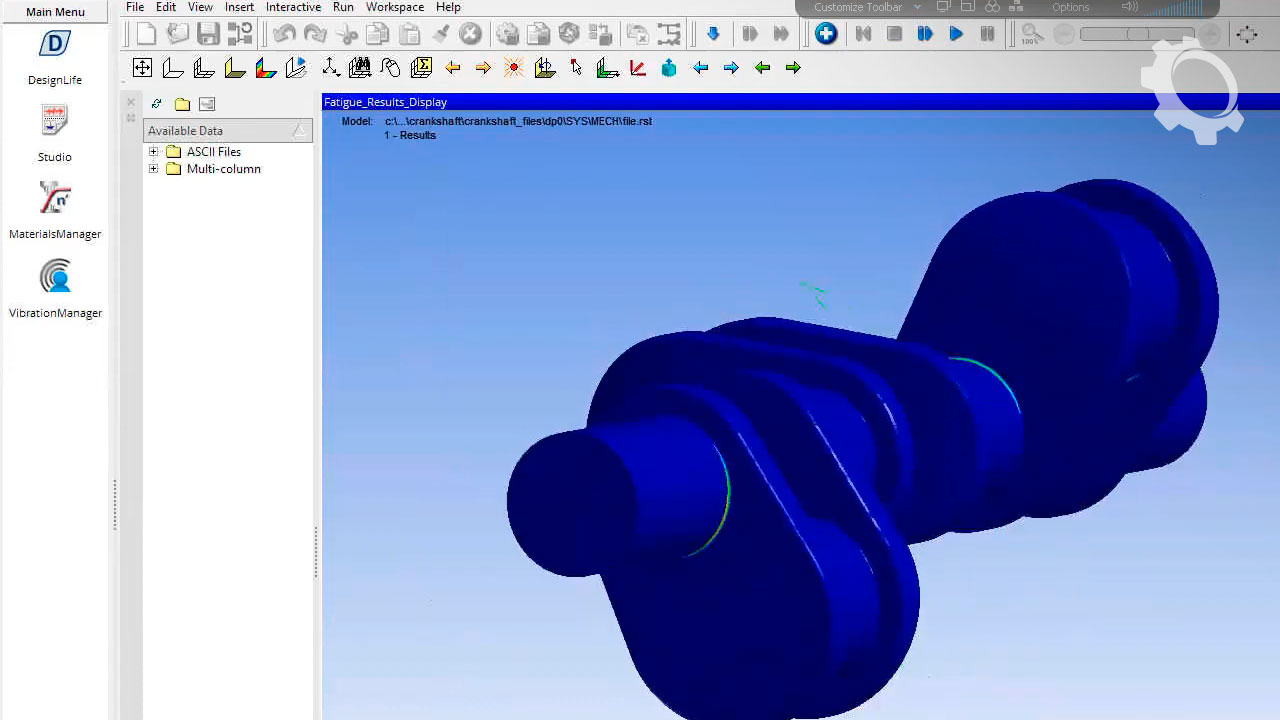Click the sigma calculation toolbar icon
Image resolution: width=1280 pixels, height=720 pixels.
point(421,68)
